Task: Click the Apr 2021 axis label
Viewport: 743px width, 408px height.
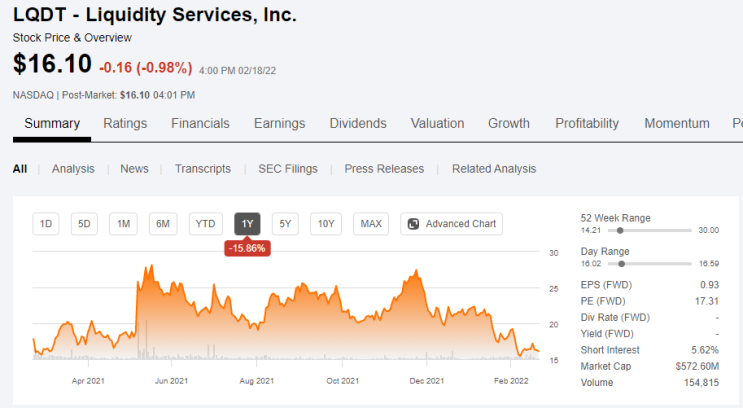Action: click(88, 381)
